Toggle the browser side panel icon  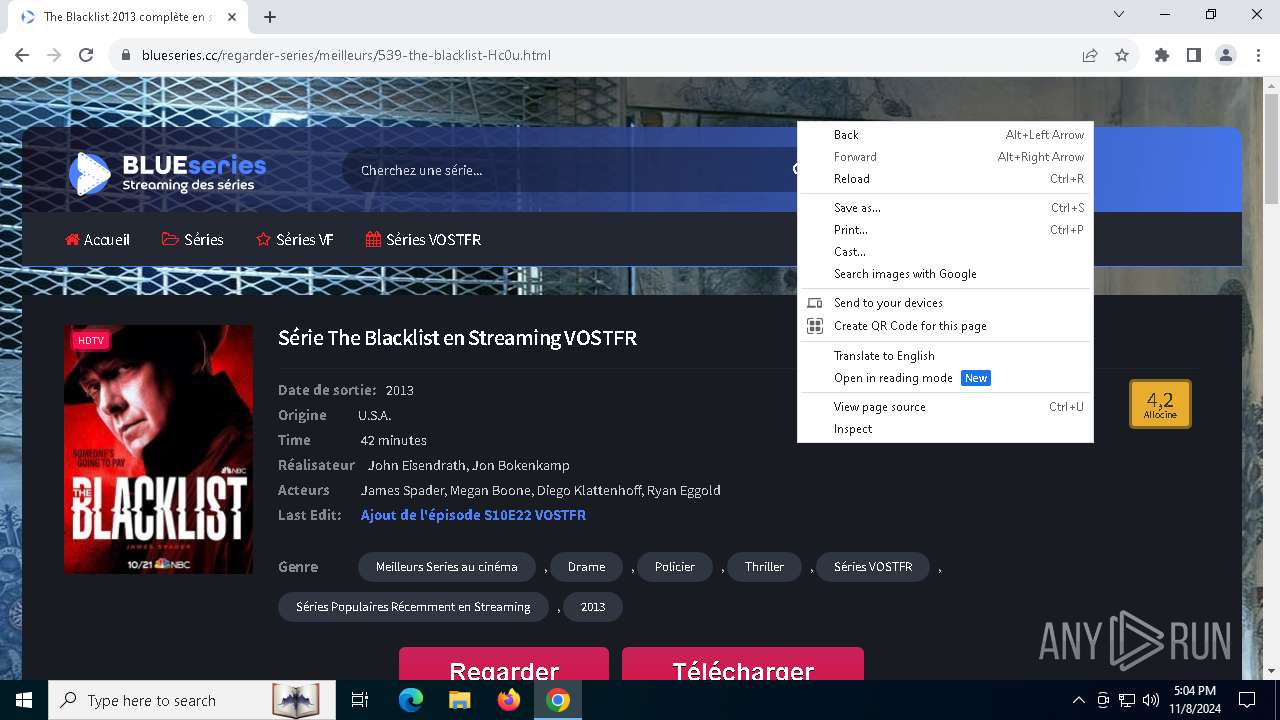pyautogui.click(x=1194, y=55)
